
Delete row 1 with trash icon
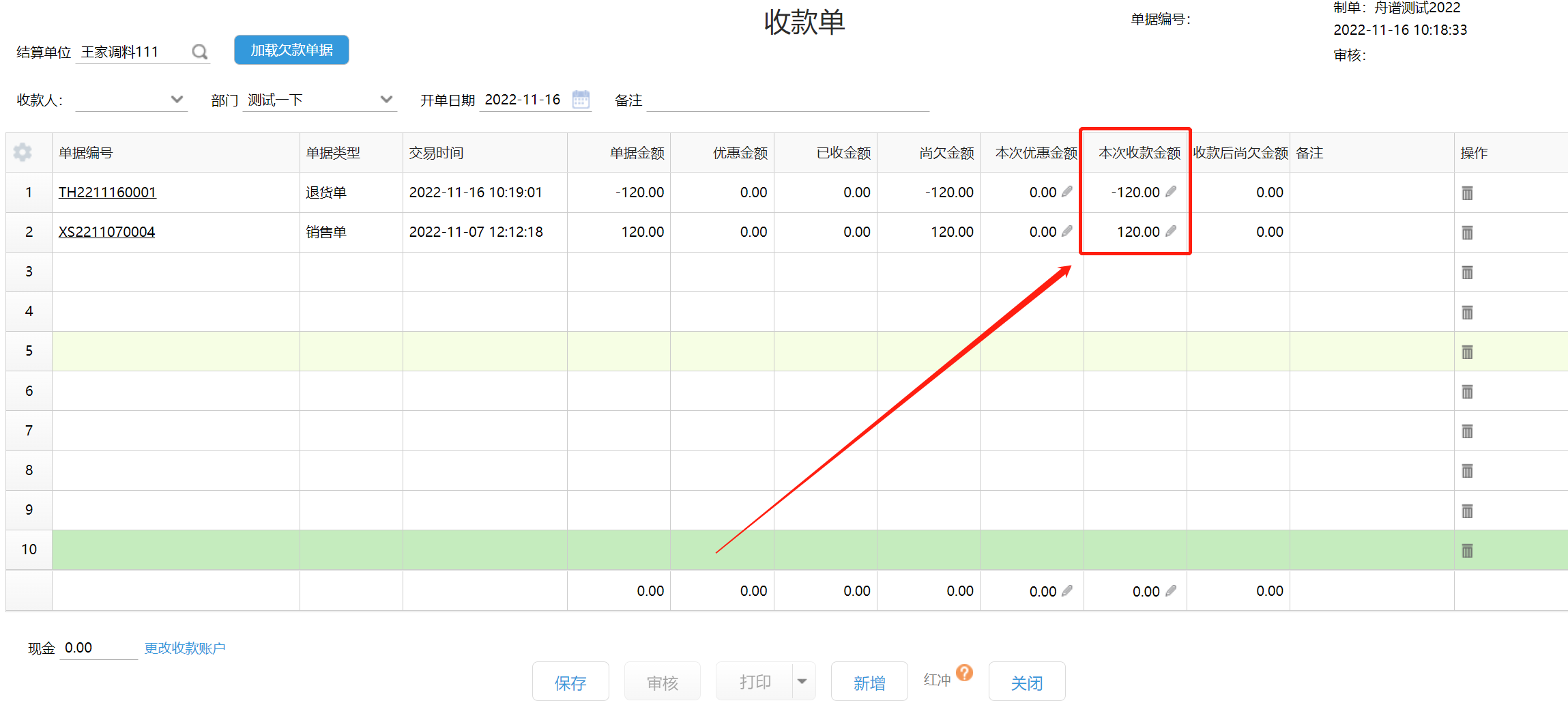1467,193
